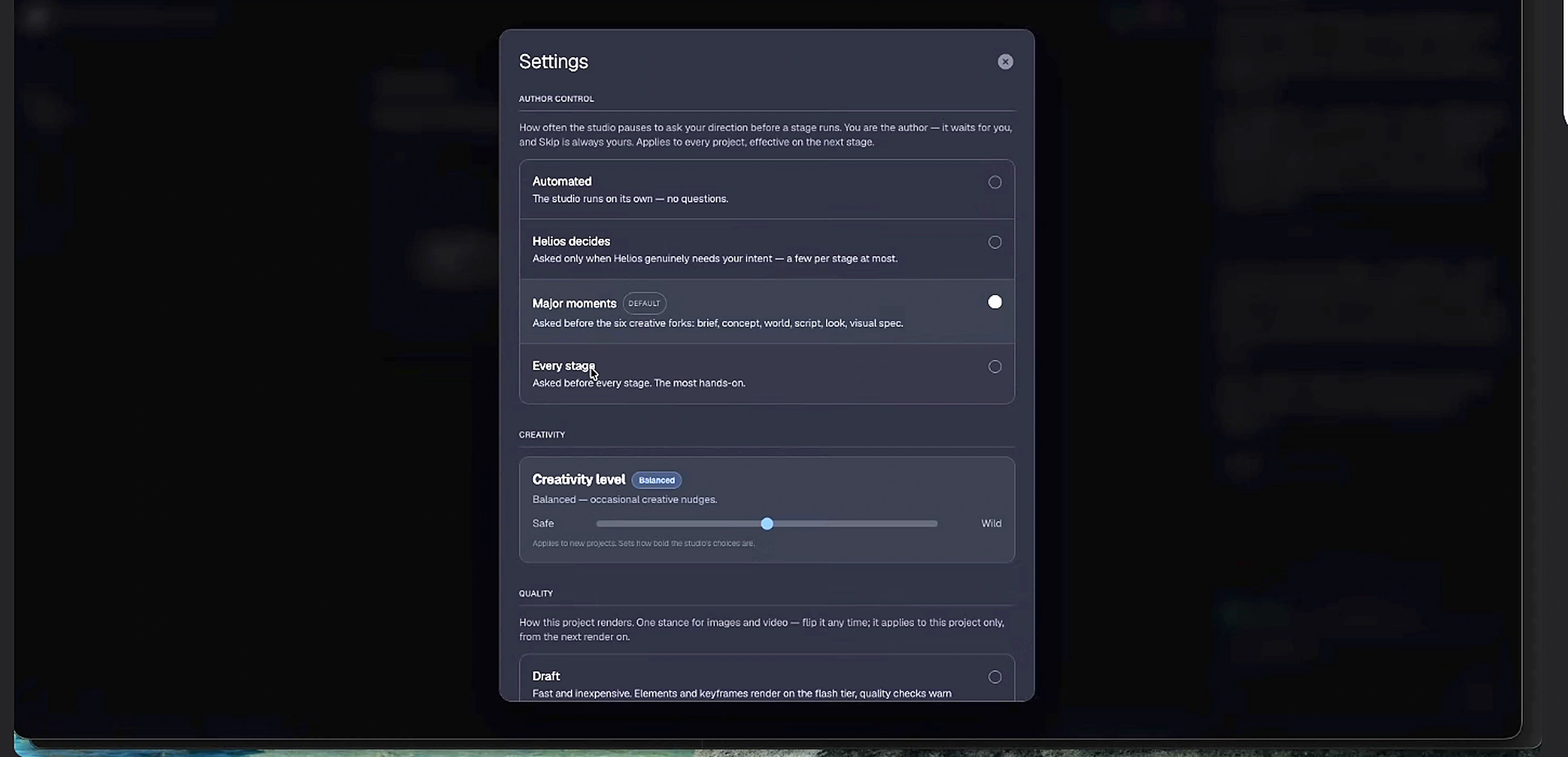This screenshot has width=1568, height=757.
Task: Click the Every stage option title
Action: (x=563, y=366)
